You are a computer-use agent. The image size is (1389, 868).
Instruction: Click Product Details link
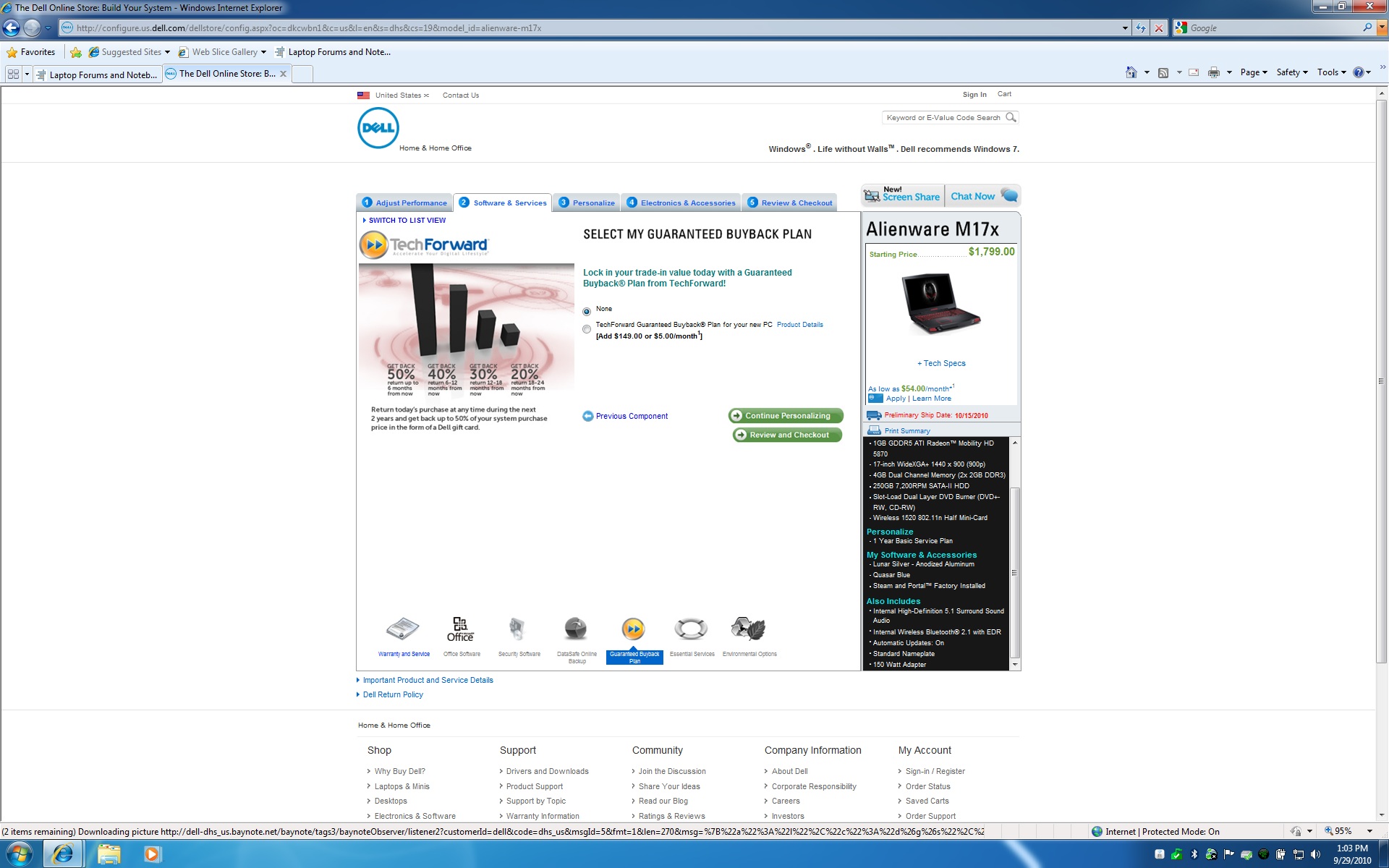click(799, 325)
